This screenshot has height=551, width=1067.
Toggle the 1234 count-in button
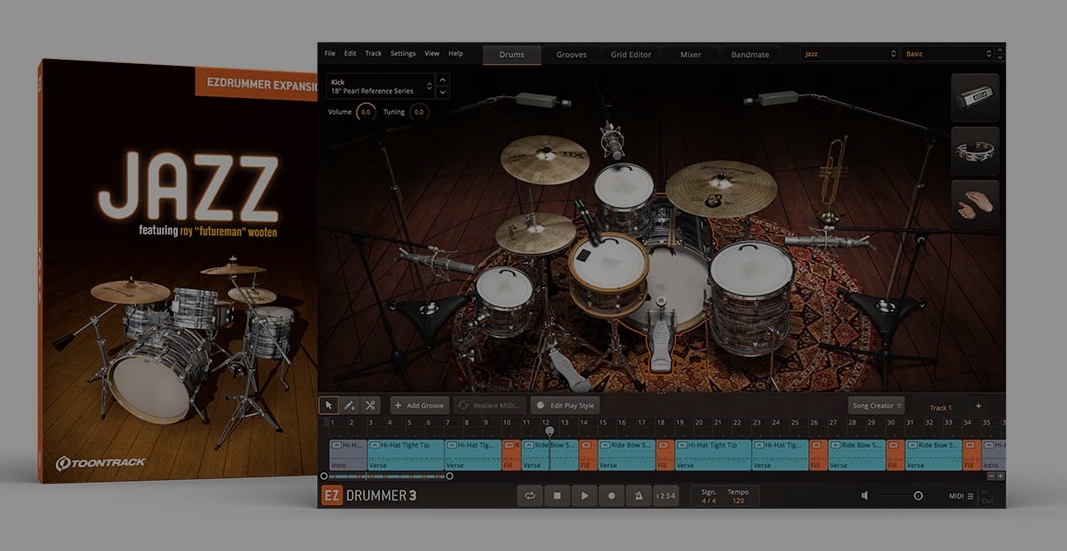pos(666,496)
